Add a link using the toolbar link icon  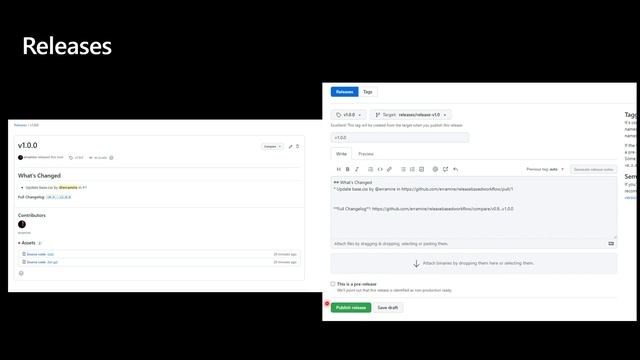(x=389, y=169)
